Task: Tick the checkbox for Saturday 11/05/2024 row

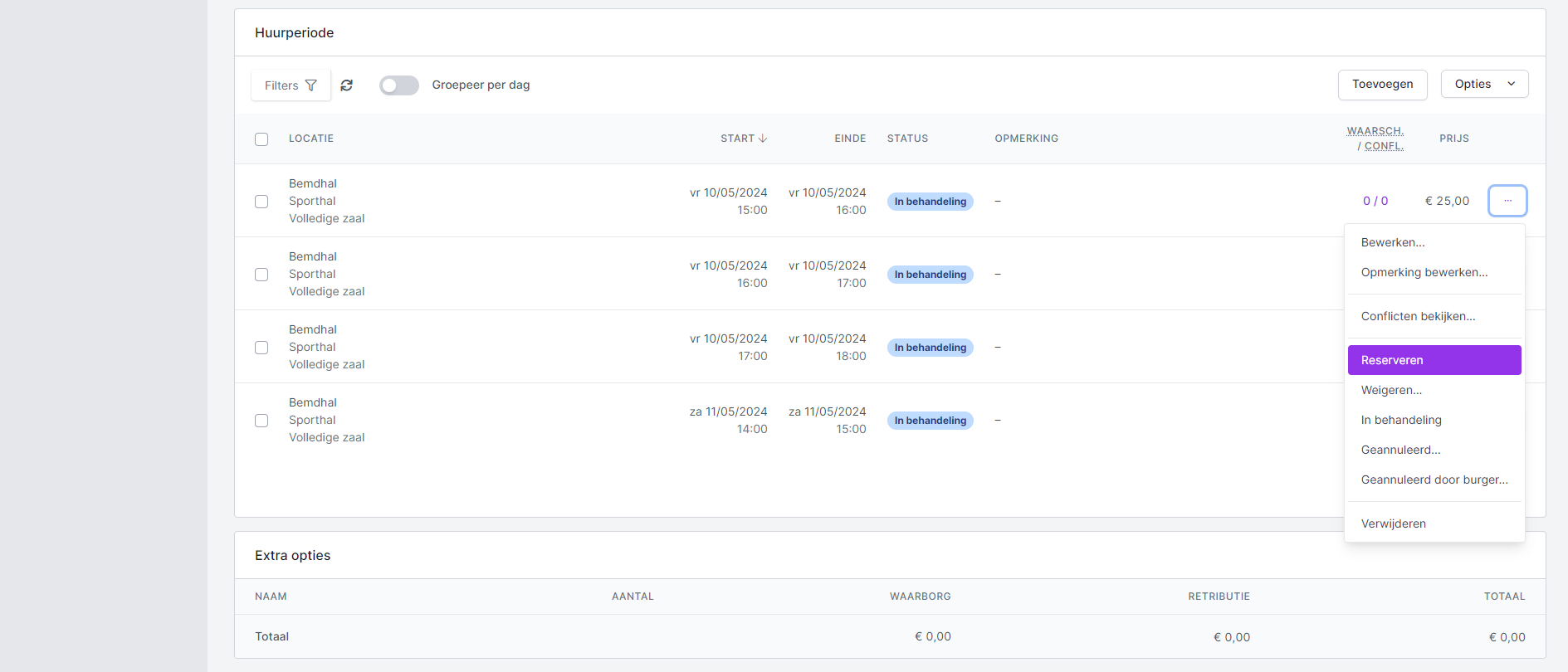Action: pyautogui.click(x=261, y=421)
